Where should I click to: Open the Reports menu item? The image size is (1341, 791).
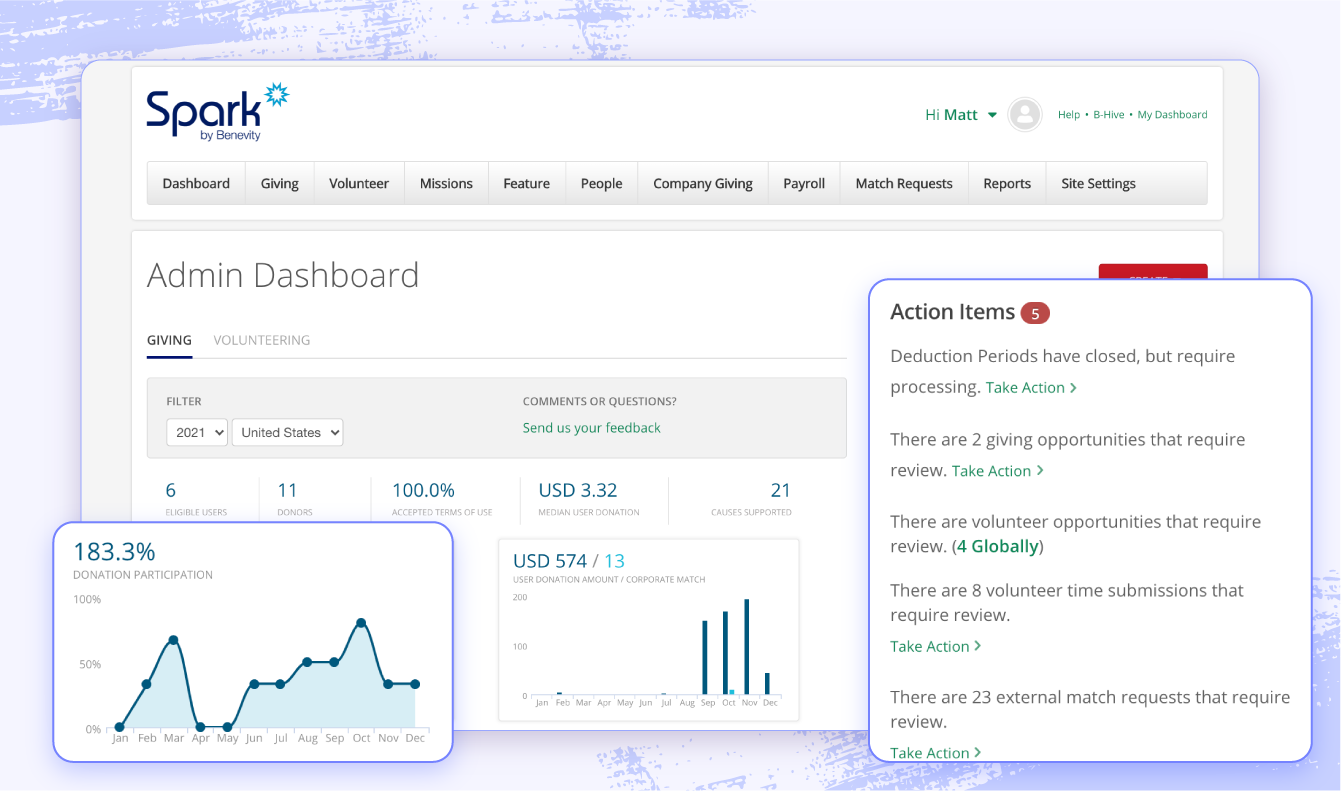coord(1007,183)
